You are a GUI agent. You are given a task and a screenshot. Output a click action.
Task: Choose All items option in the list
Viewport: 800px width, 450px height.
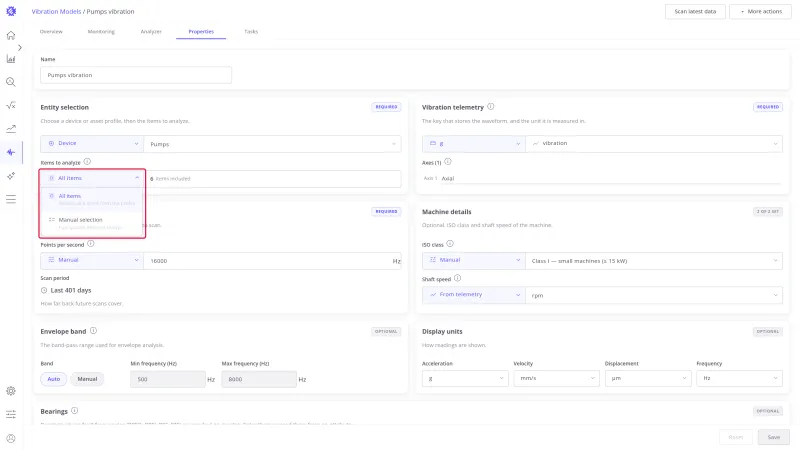pyautogui.click(x=92, y=199)
